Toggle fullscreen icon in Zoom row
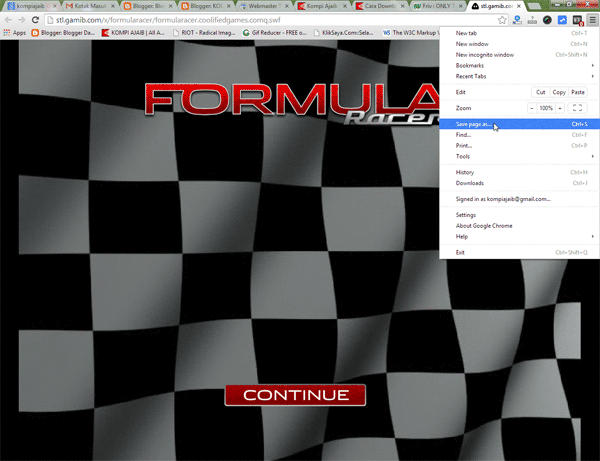 [577, 108]
